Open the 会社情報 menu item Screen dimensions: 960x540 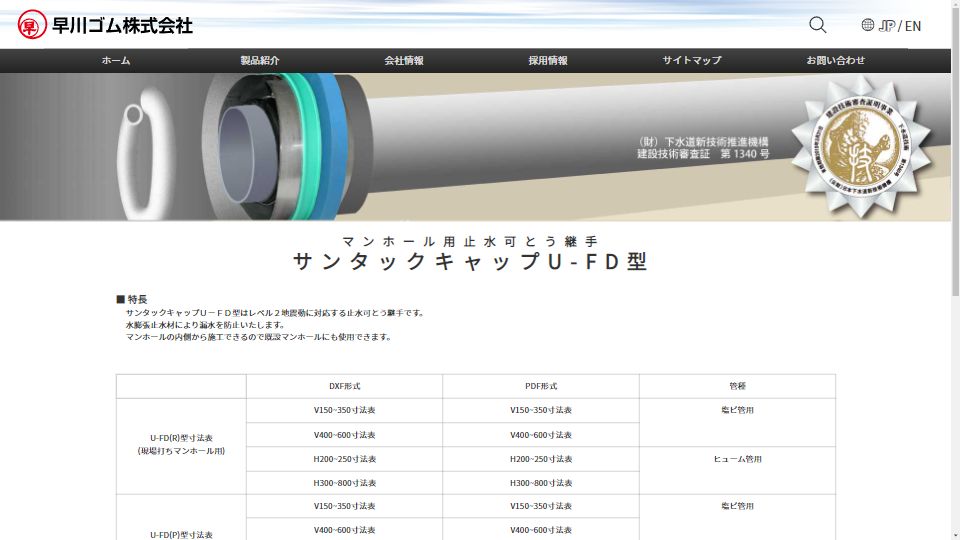(404, 60)
